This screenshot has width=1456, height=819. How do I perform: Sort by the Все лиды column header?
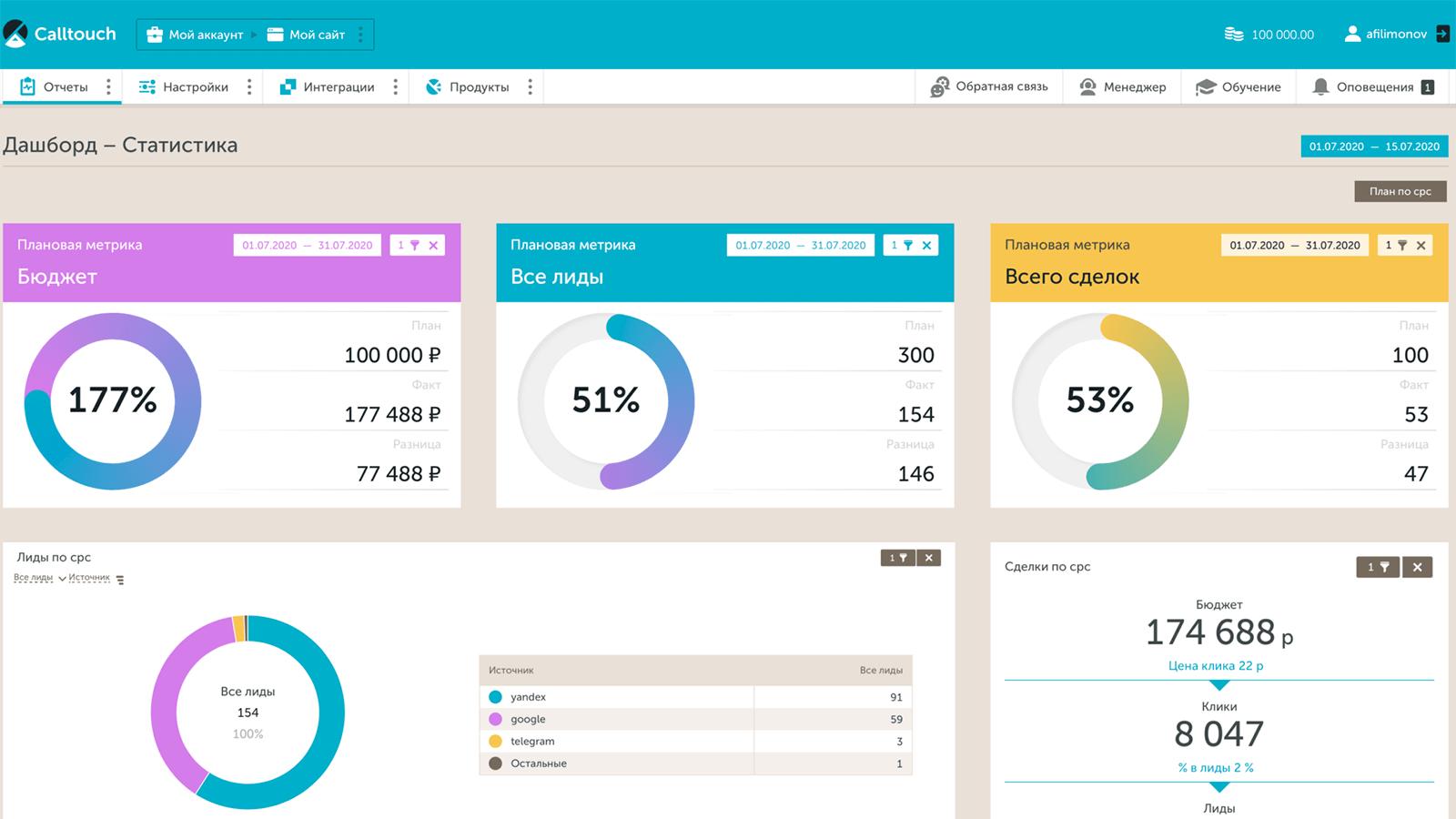coord(881,671)
